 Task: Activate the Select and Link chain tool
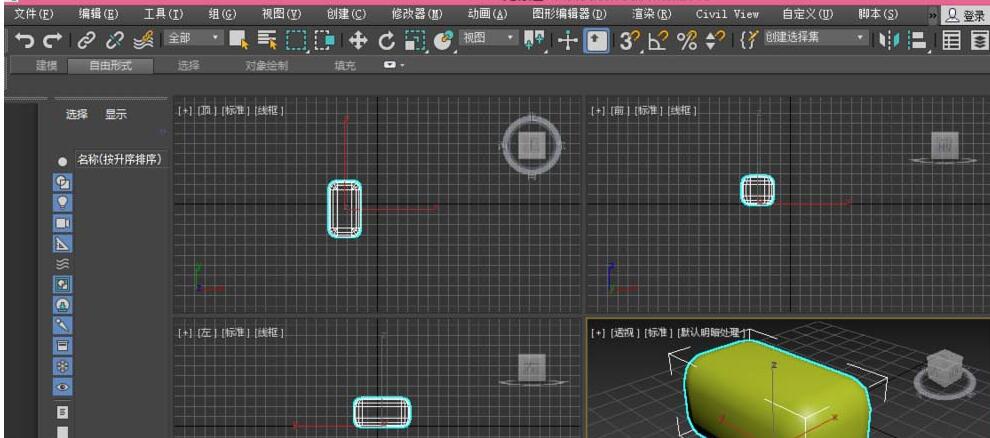(x=86, y=41)
